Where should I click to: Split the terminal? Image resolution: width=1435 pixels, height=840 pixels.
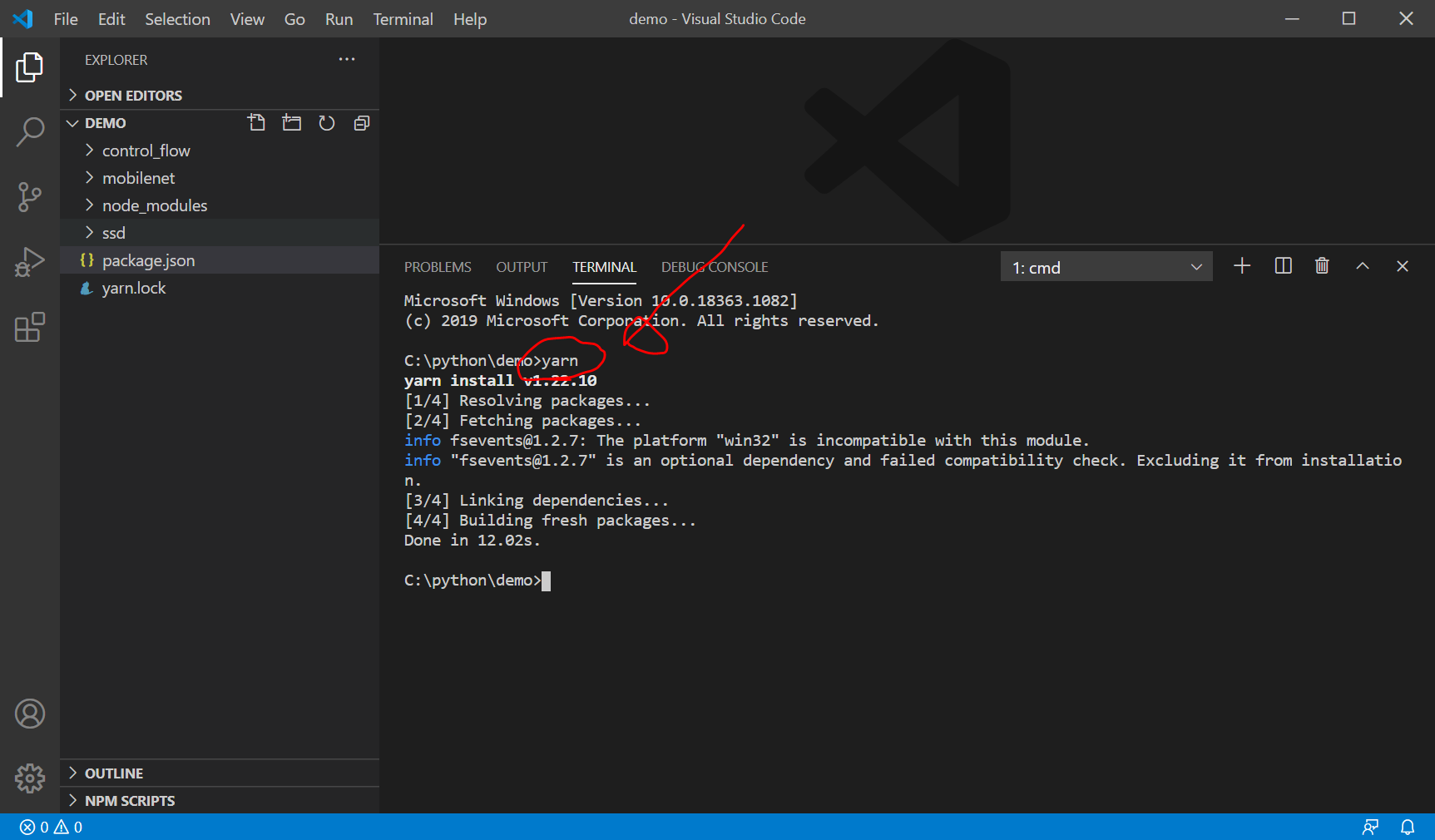click(1284, 266)
